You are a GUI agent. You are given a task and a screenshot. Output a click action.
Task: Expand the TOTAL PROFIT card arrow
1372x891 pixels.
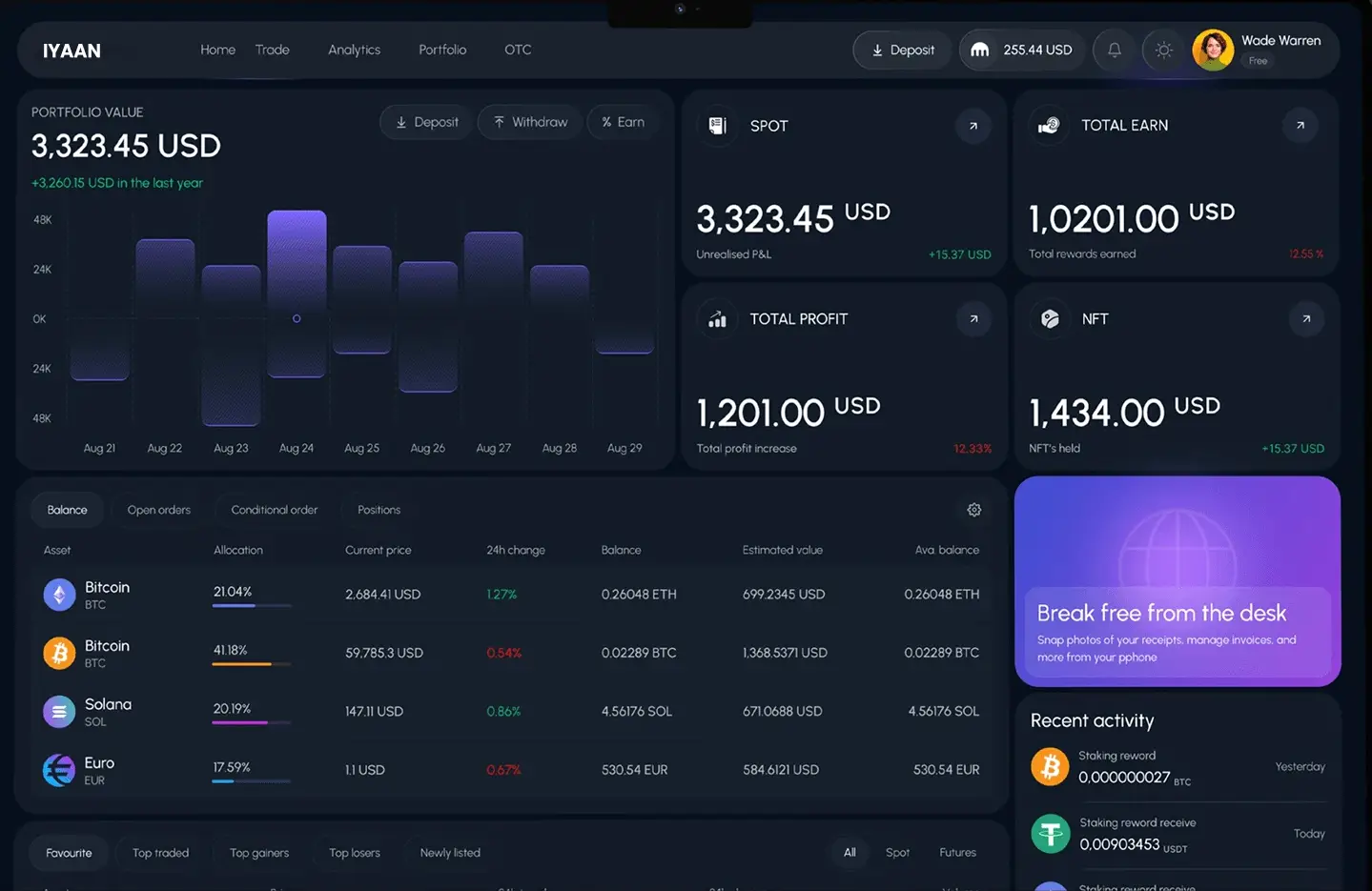point(973,319)
